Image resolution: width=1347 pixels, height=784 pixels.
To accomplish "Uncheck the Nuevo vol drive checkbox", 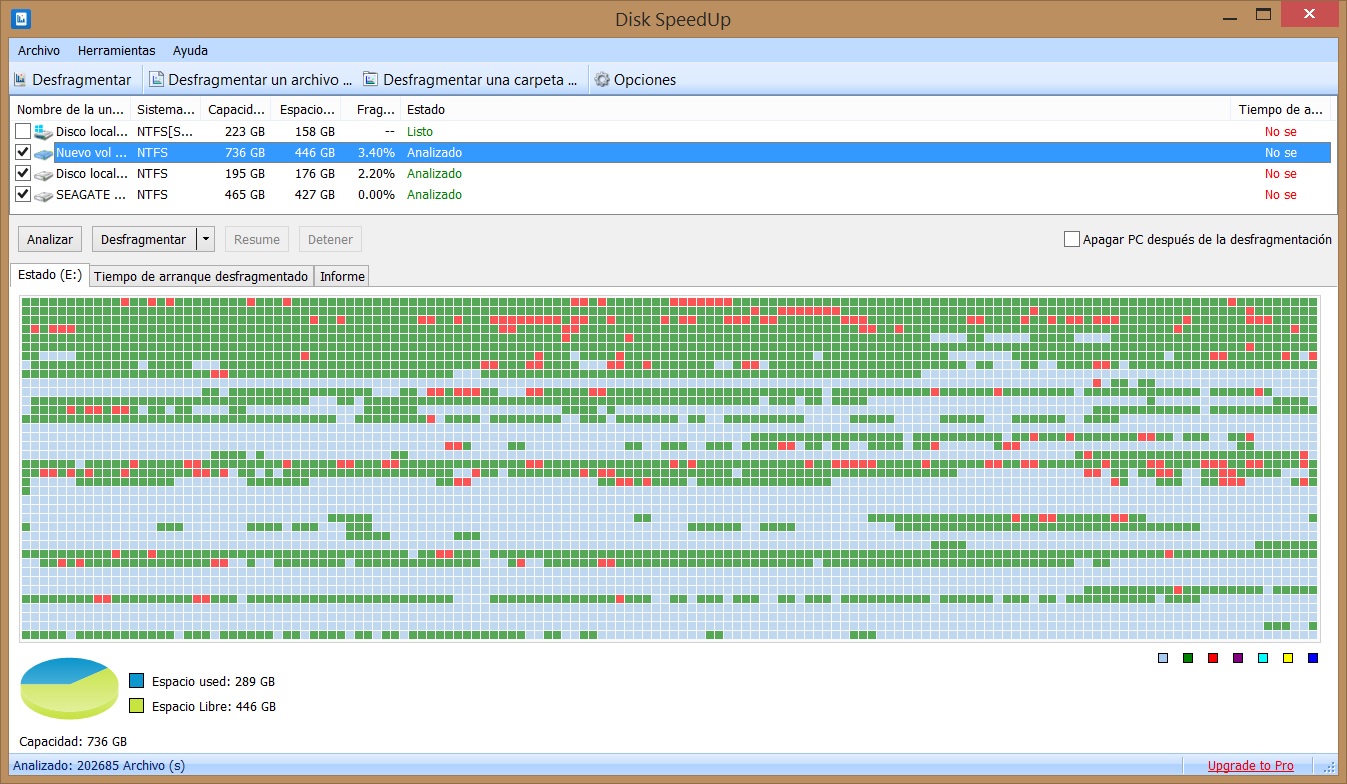I will [x=23, y=153].
